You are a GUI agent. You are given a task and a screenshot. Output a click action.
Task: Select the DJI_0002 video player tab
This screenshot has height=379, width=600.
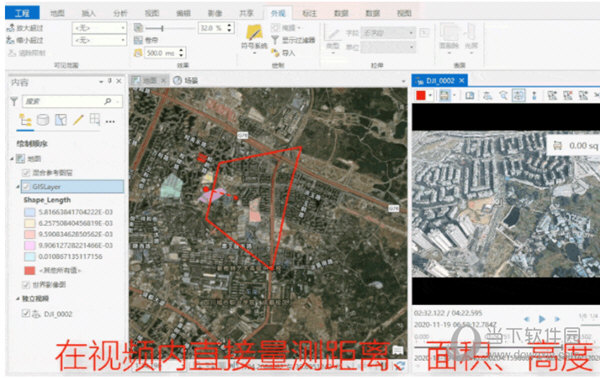click(440, 80)
